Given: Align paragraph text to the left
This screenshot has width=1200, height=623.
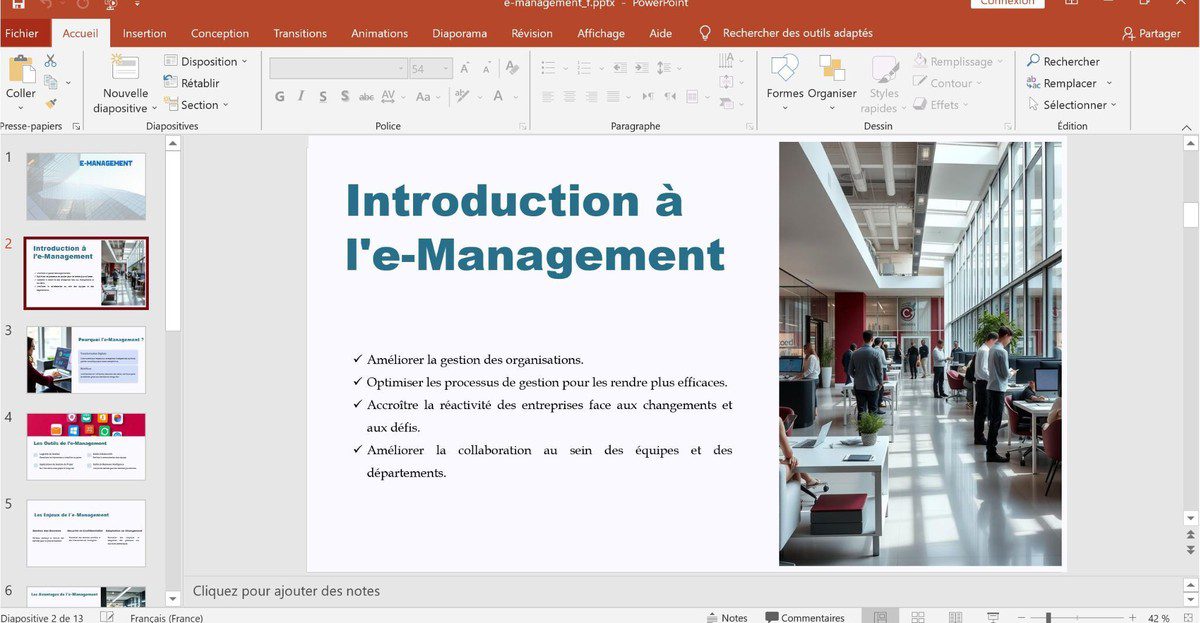Looking at the screenshot, I should (547, 97).
